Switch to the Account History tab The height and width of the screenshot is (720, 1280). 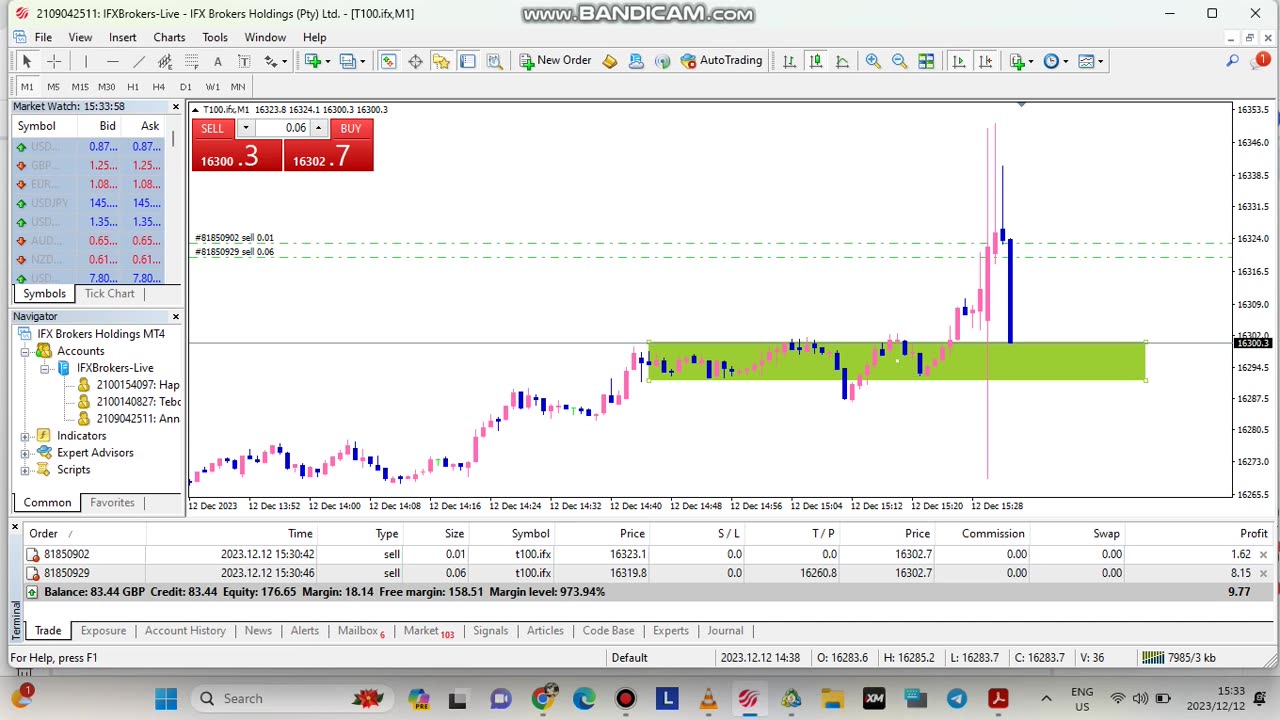(x=185, y=631)
